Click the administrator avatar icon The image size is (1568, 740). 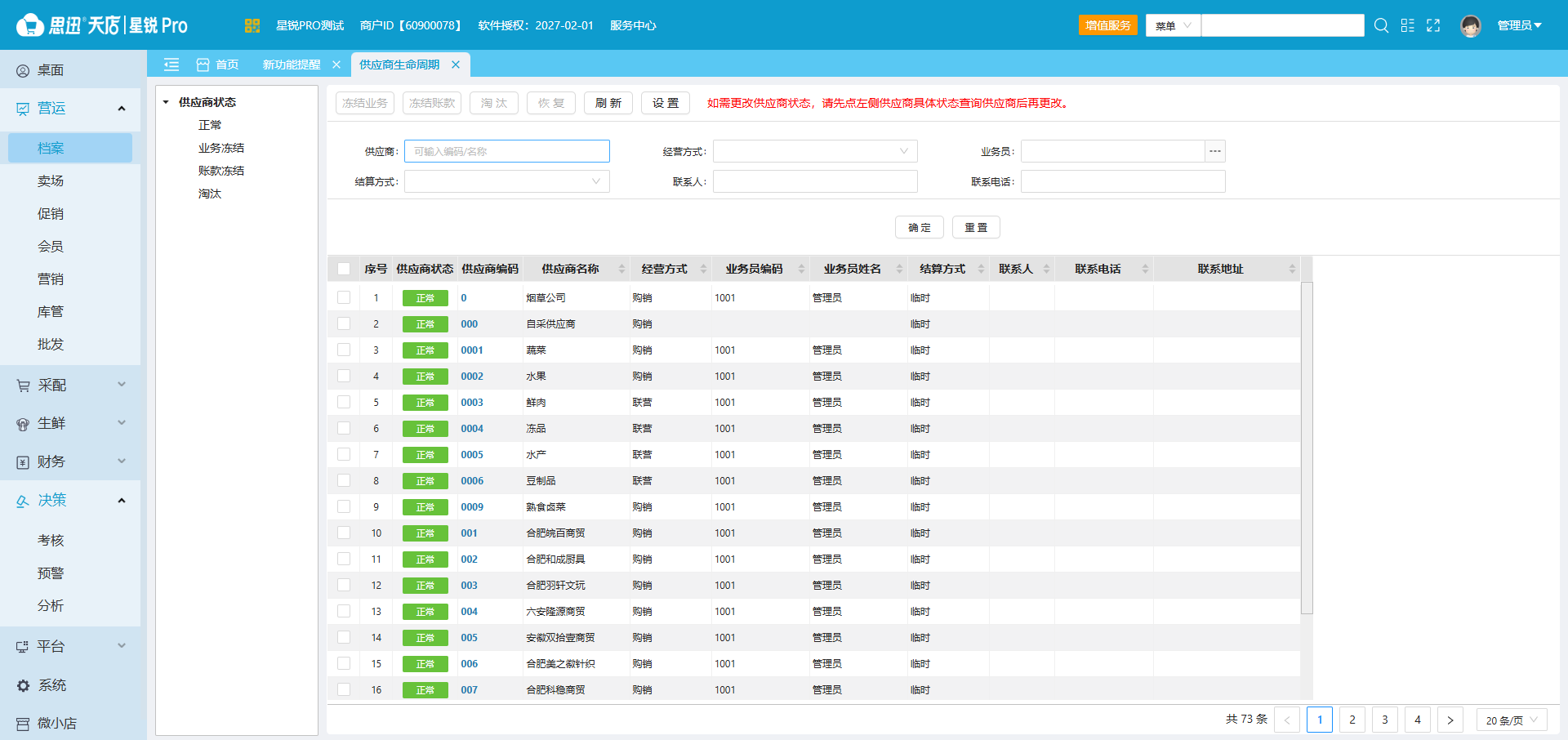click(1471, 25)
